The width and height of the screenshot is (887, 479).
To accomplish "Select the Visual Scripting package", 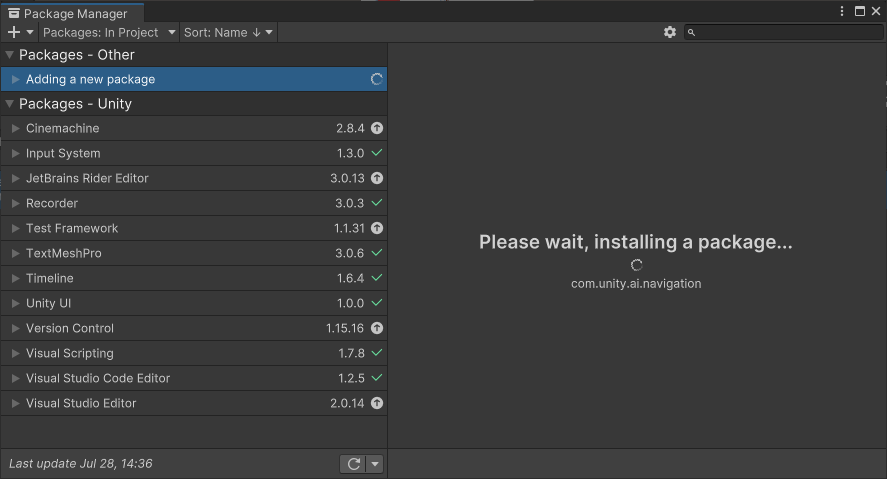I will (194, 353).
